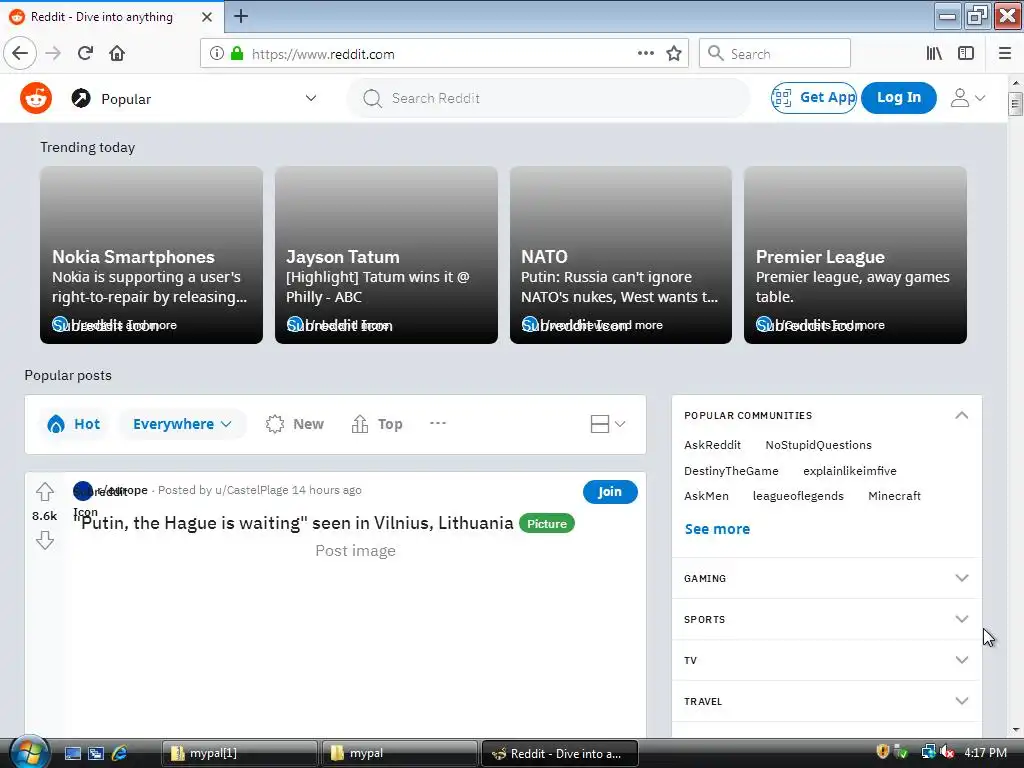Switch to mypal[1] taskbar window
Screen dimensions: 1024x768
tap(240, 753)
